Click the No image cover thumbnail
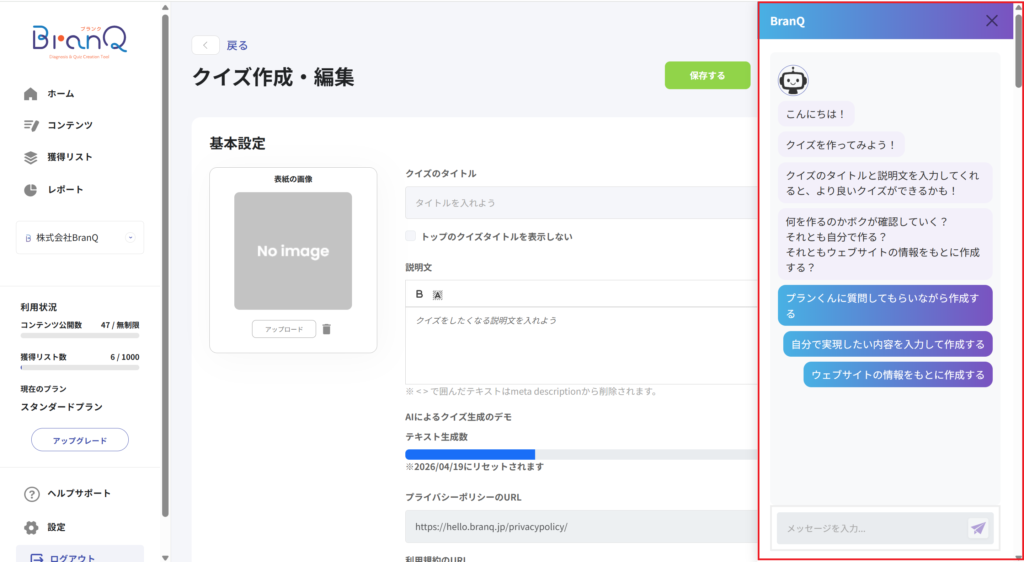Viewport: 1024px width, 562px height. 293,251
